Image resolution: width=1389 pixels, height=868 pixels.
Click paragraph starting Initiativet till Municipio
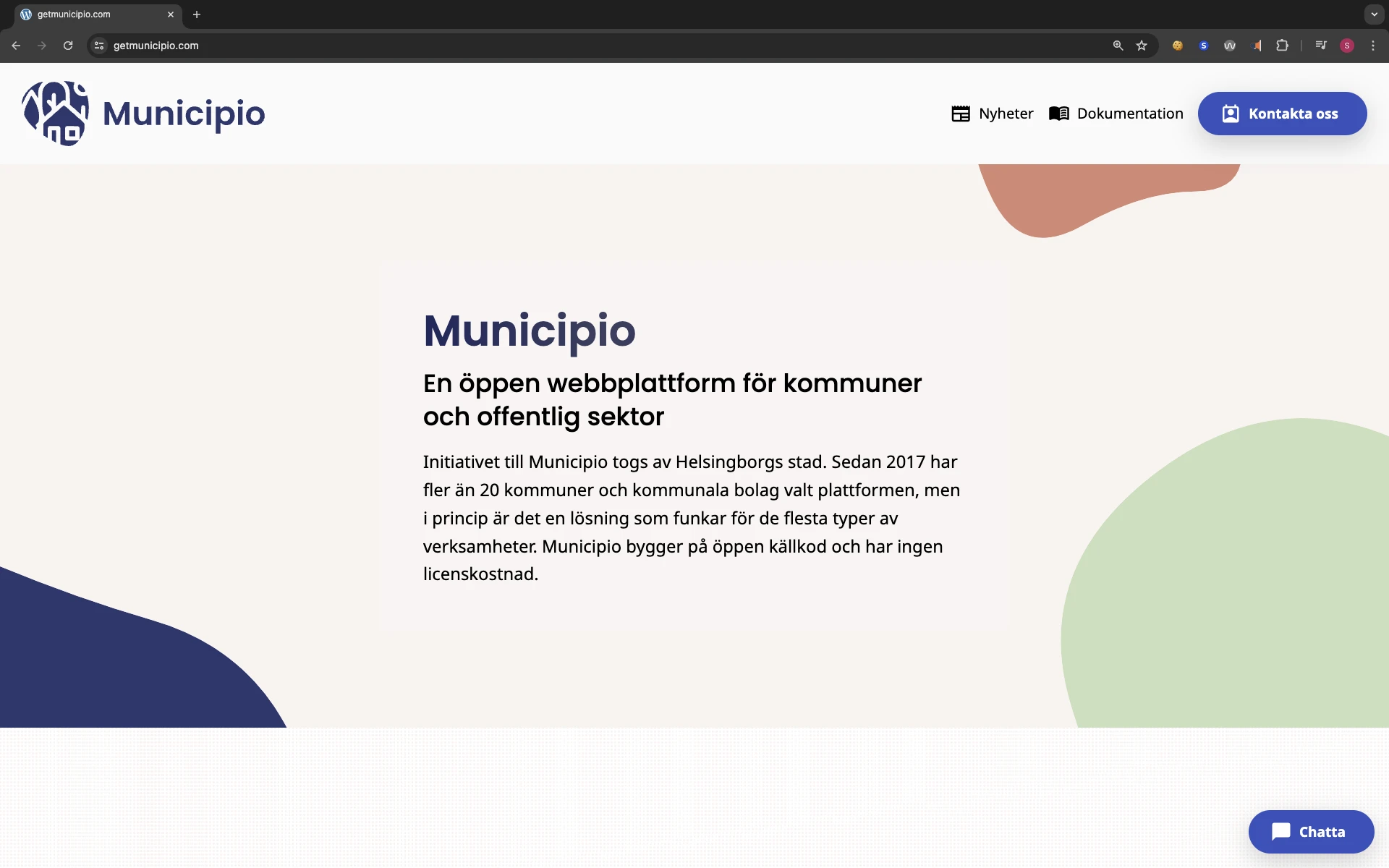tap(692, 518)
